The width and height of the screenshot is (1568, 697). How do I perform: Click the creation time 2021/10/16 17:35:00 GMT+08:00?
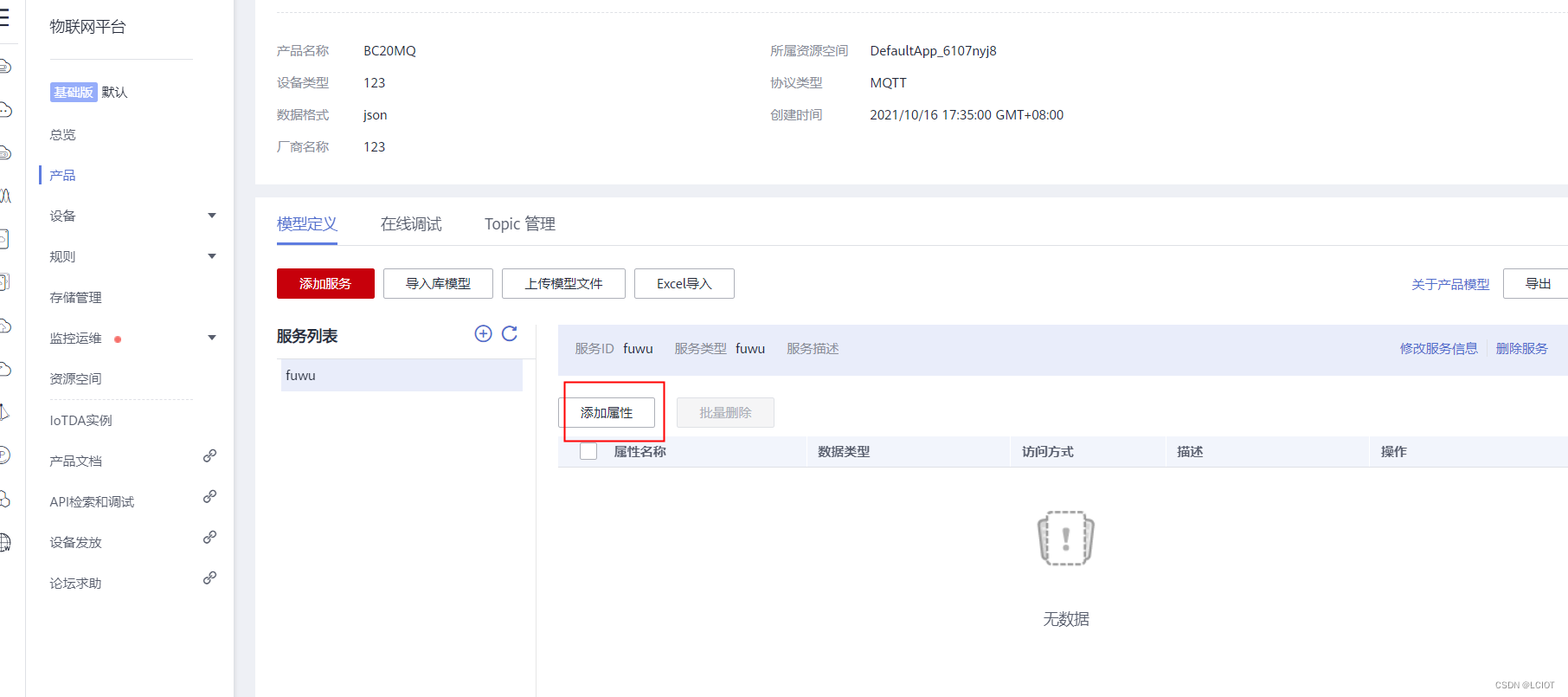coord(967,115)
